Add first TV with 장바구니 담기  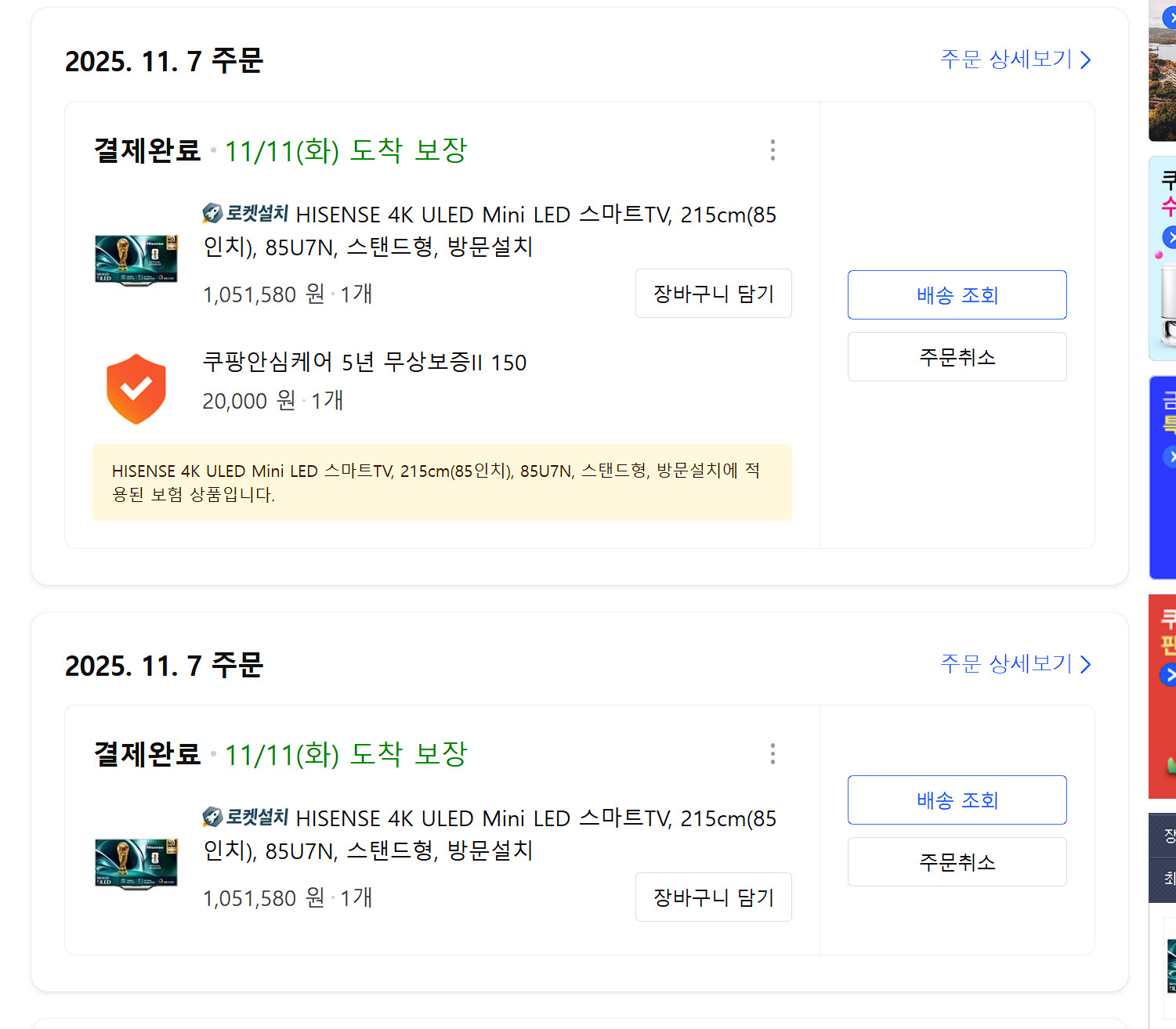click(714, 294)
